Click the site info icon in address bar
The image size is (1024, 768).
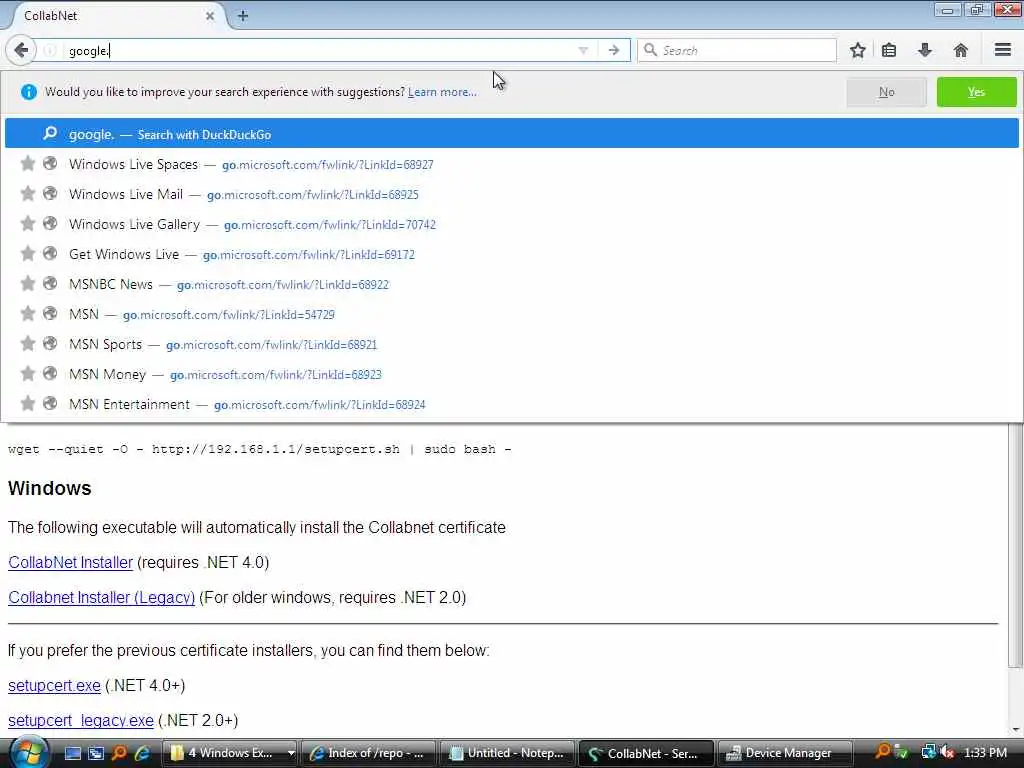point(50,50)
